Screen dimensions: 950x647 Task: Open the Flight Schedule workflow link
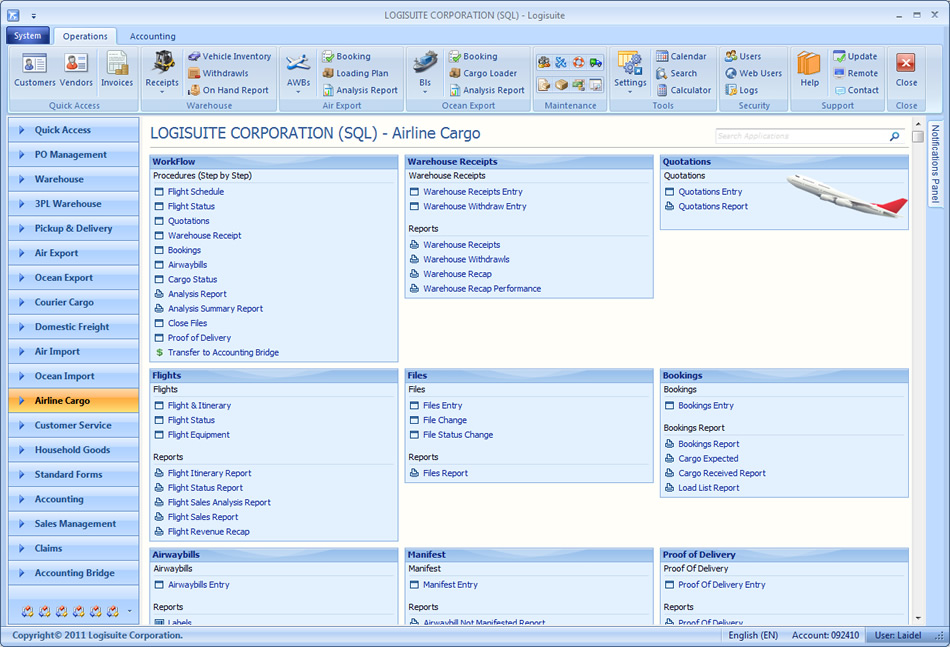[x=196, y=191]
